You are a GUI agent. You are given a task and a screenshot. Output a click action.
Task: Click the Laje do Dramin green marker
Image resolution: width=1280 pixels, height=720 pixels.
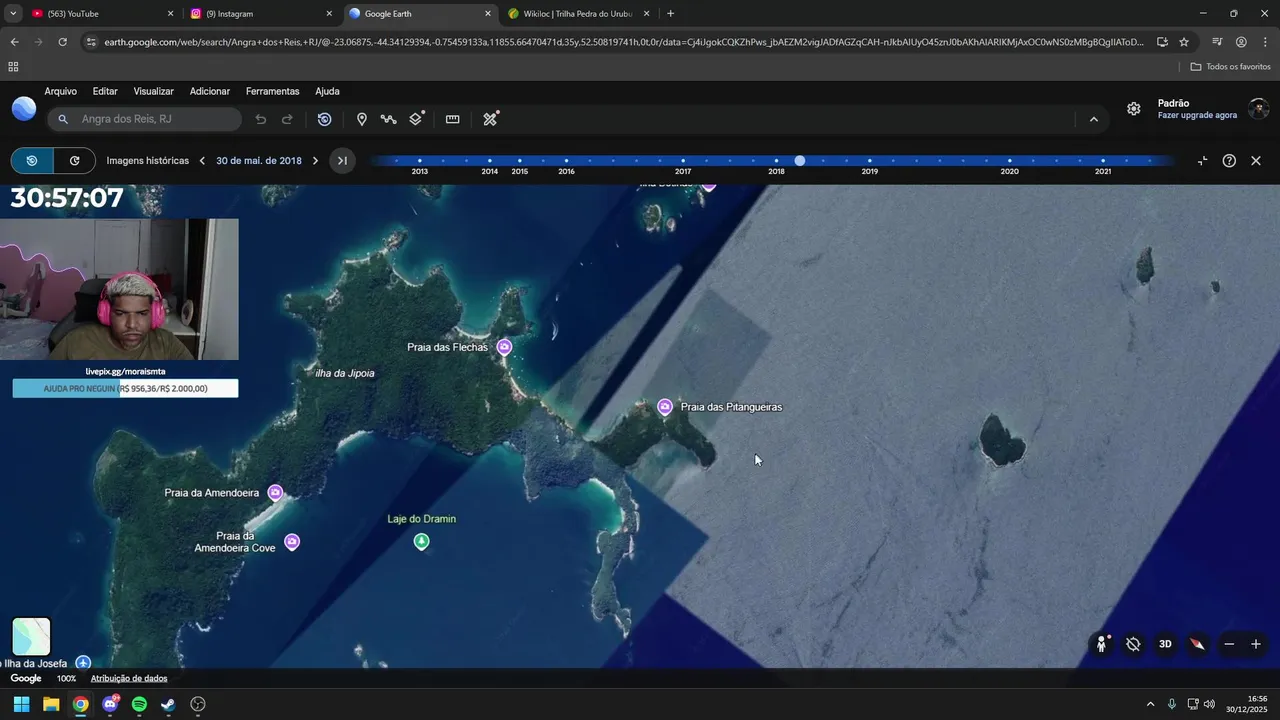422,541
